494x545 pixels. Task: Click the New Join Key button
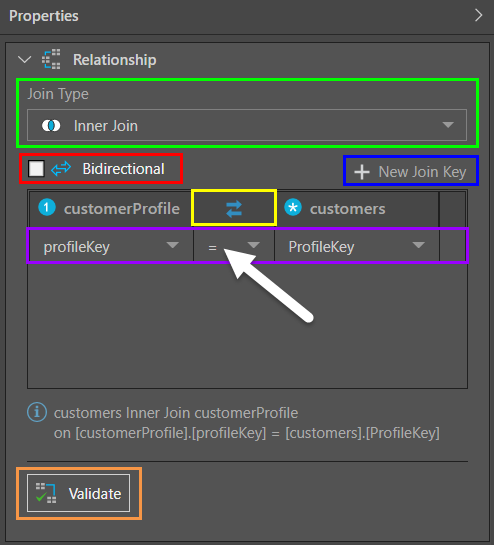[x=411, y=171]
